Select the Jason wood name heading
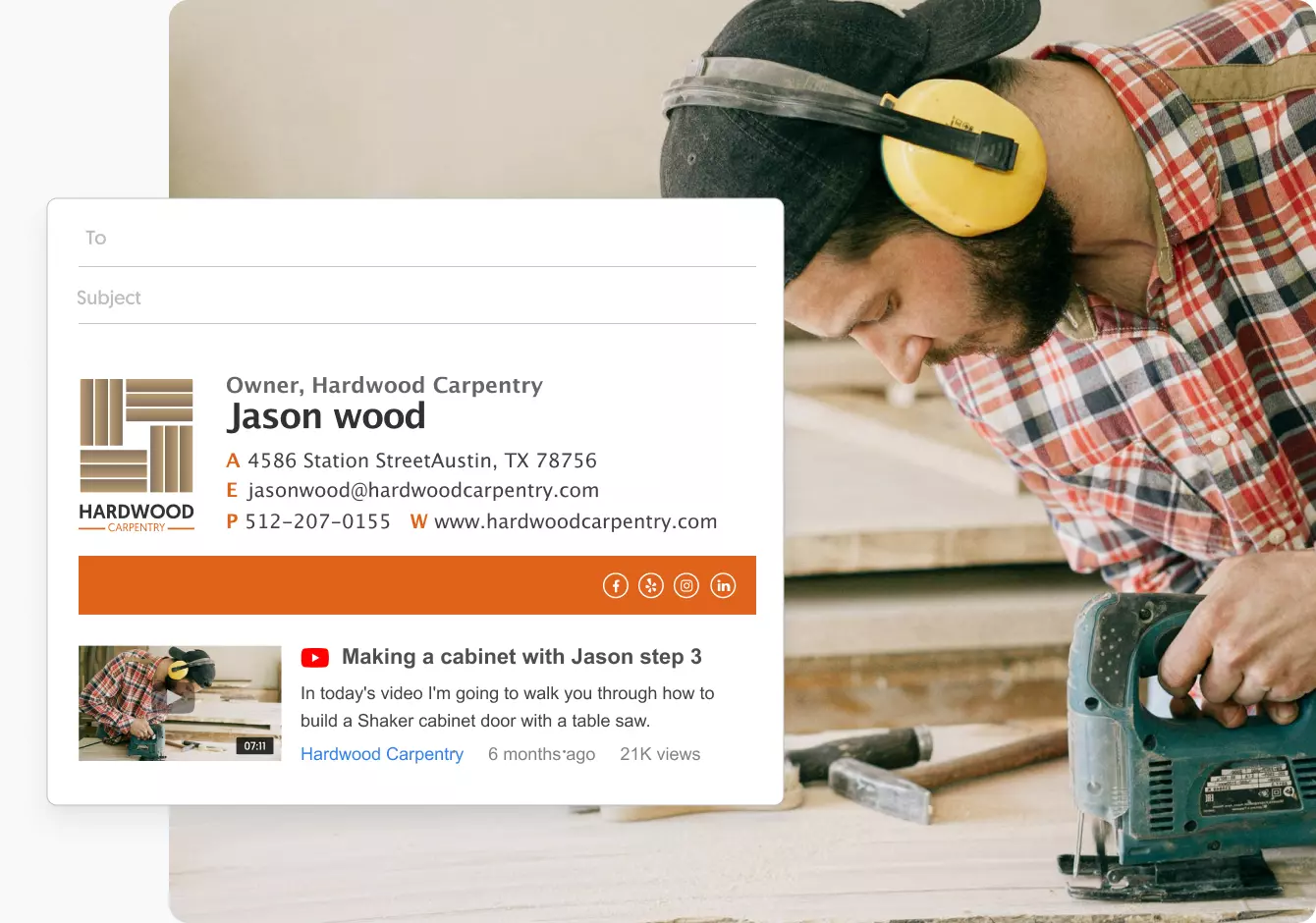The image size is (1316, 923). (326, 416)
